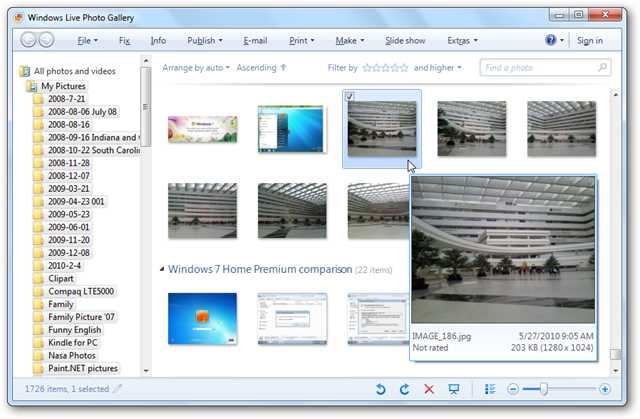The image size is (640, 419).
Task: Click the Slide show button
Action: pyautogui.click(x=405, y=41)
